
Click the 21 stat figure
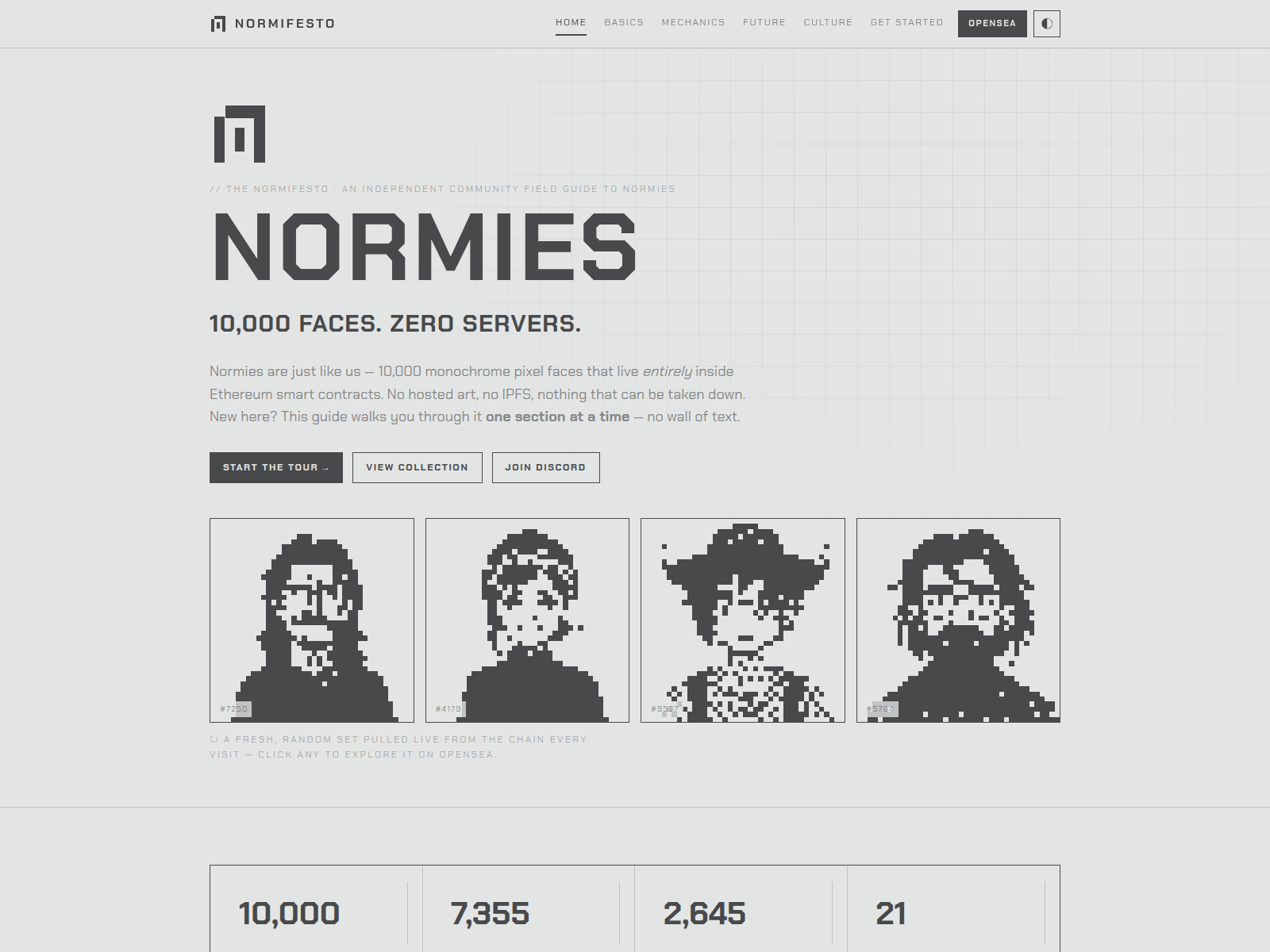pyautogui.click(x=891, y=913)
